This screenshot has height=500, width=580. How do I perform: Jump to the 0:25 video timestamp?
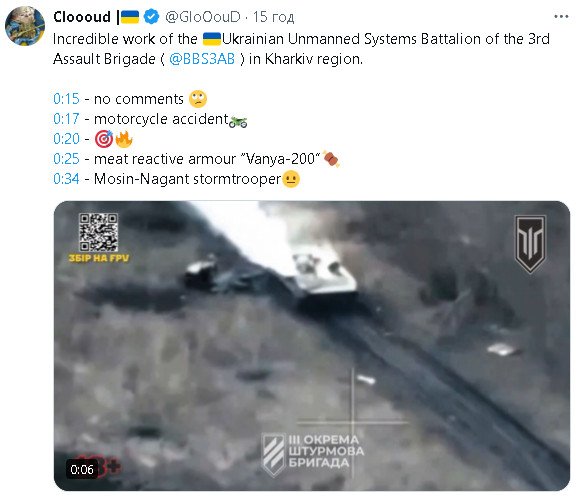[66, 159]
